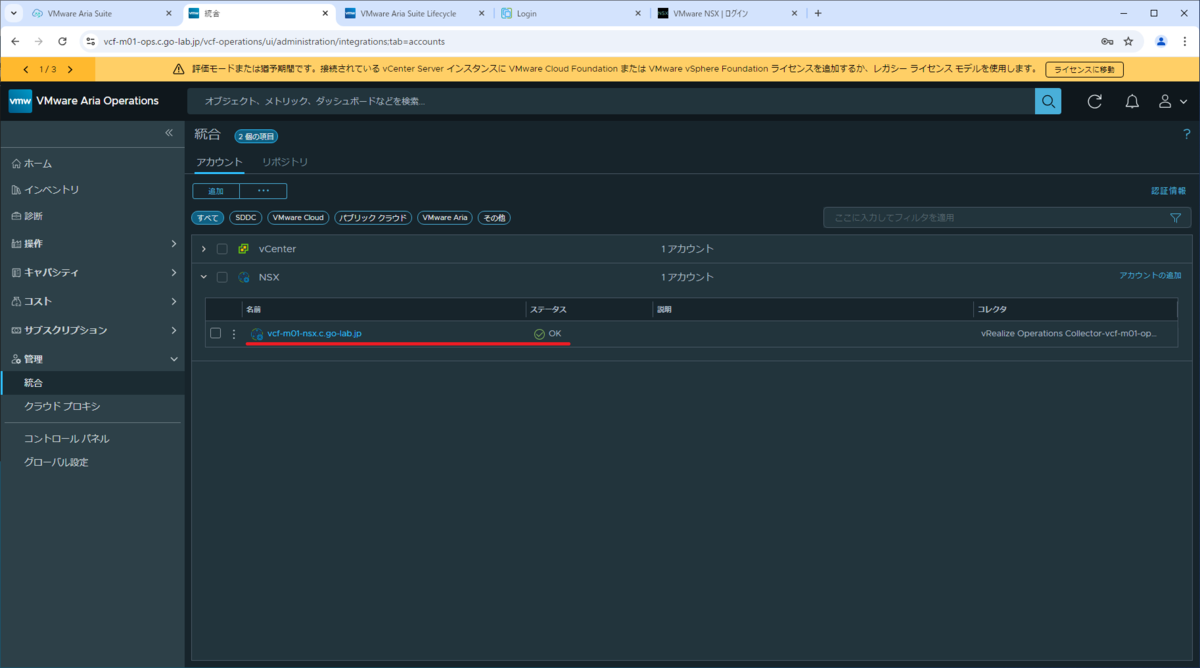1200x668 pixels.
Task: Open Chrome profile avatar
Action: coord(1161,42)
